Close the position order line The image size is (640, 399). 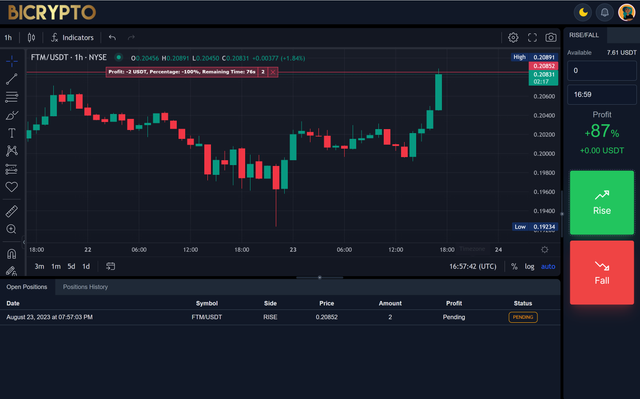tap(273, 72)
